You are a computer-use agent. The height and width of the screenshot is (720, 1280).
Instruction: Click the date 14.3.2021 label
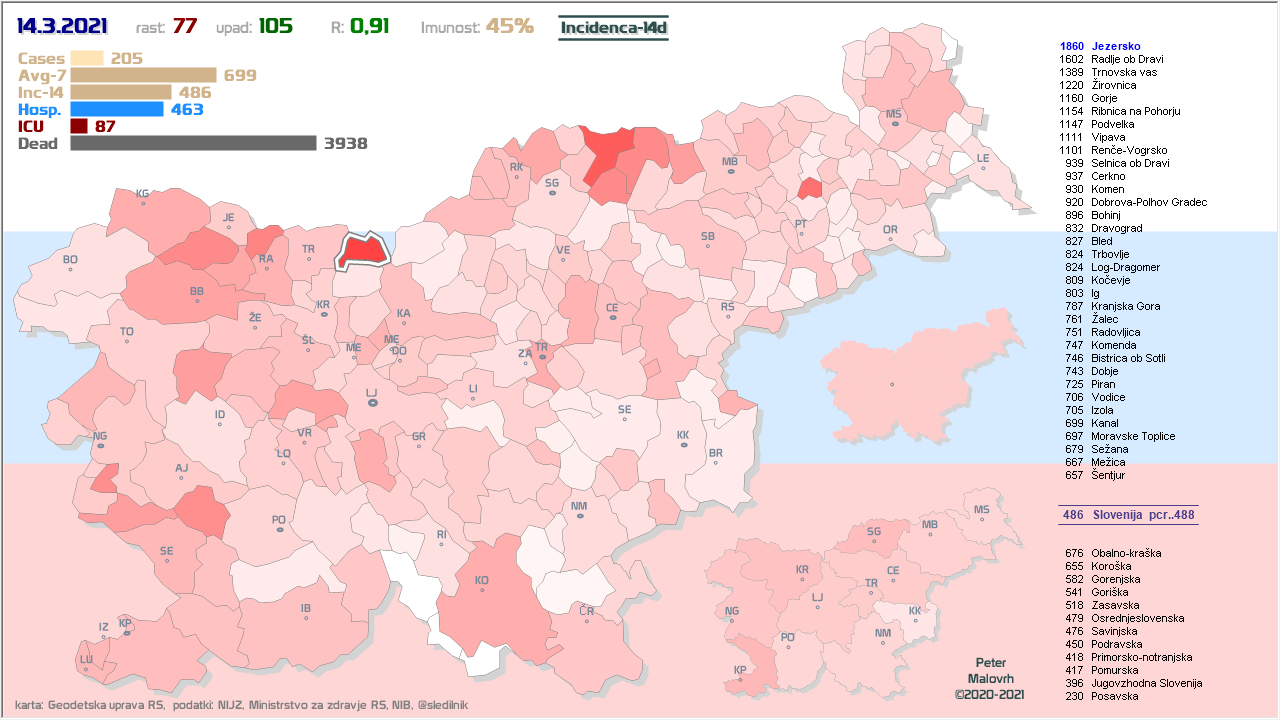pyautogui.click(x=62, y=27)
